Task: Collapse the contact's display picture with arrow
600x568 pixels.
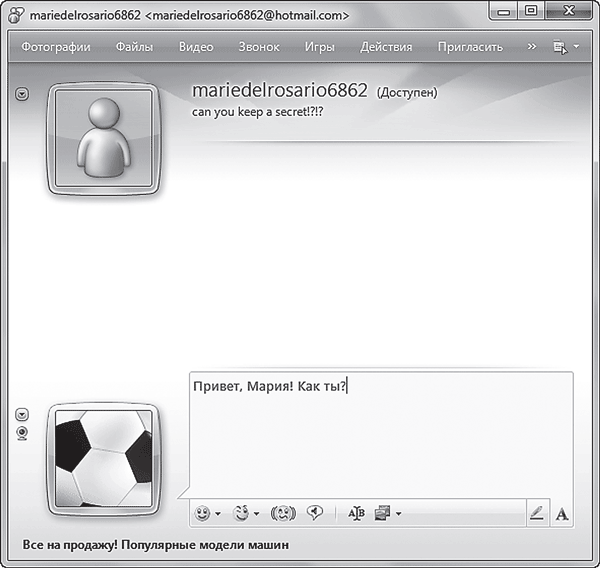Action: point(23,93)
